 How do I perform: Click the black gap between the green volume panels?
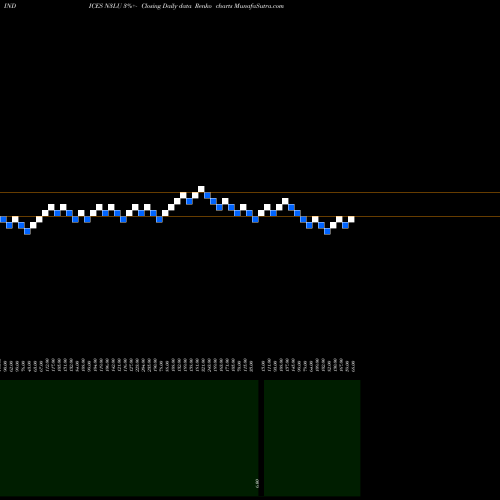tap(261, 438)
